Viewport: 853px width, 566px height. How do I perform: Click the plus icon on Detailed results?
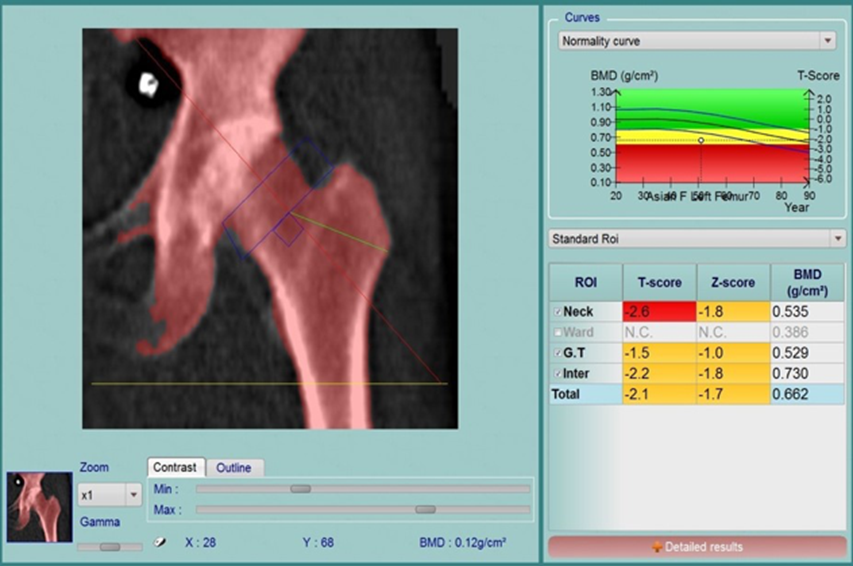pos(656,547)
